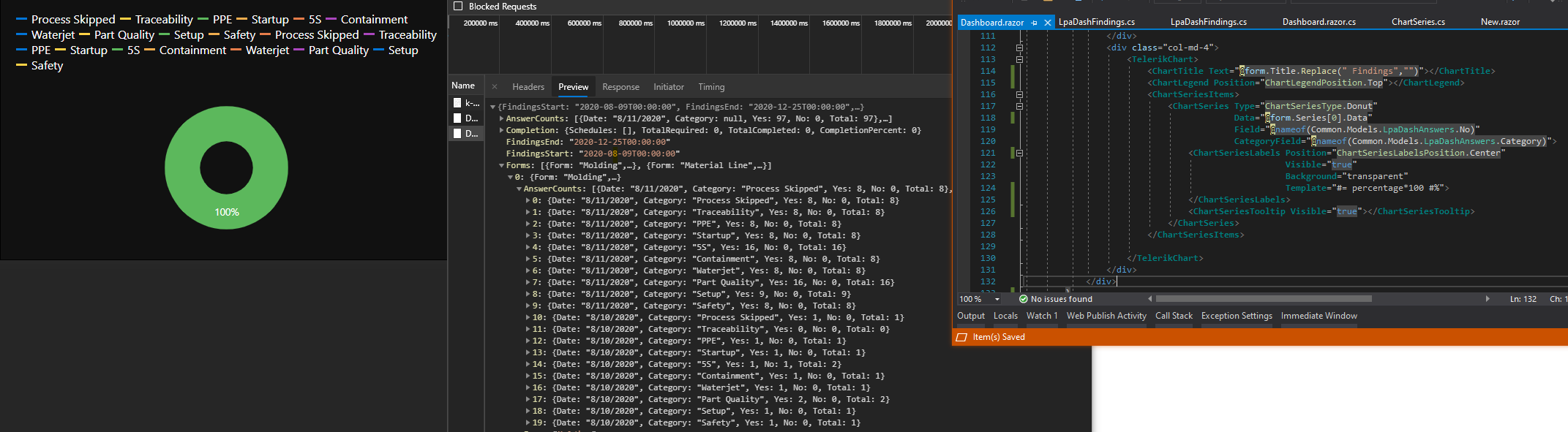Viewport: 1568px width, 432px height.
Task: Close the request details panel
Action: tap(495, 87)
